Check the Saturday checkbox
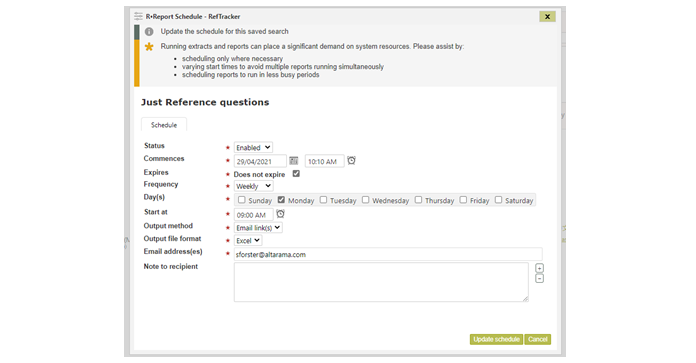 [x=498, y=200]
